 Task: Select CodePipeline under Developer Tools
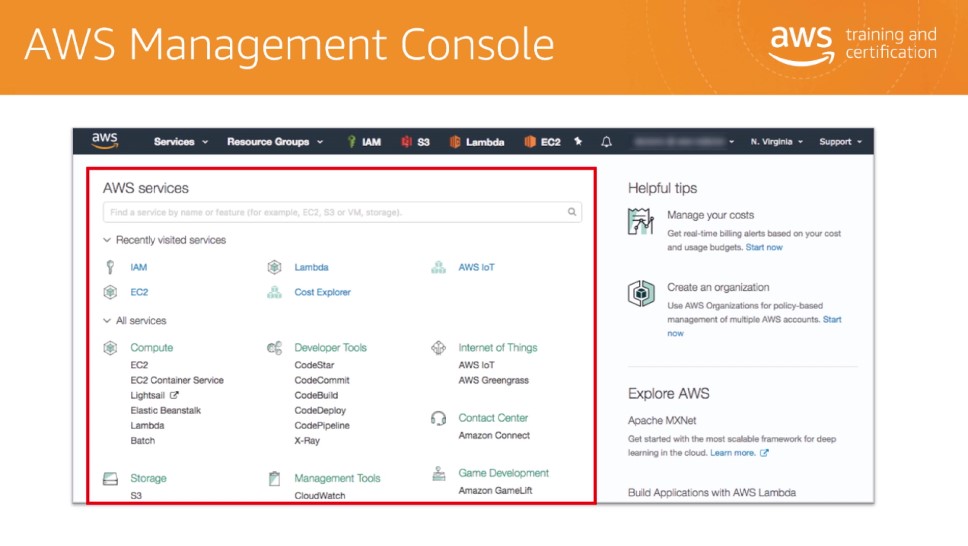pyautogui.click(x=322, y=426)
